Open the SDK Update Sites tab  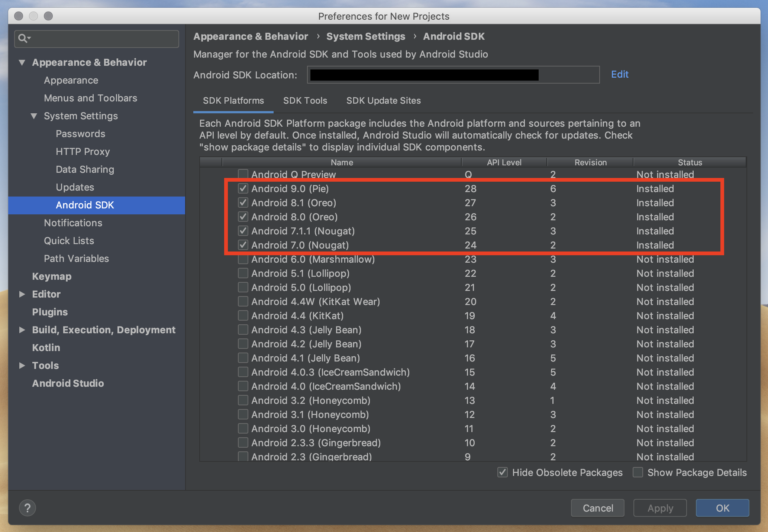click(383, 101)
